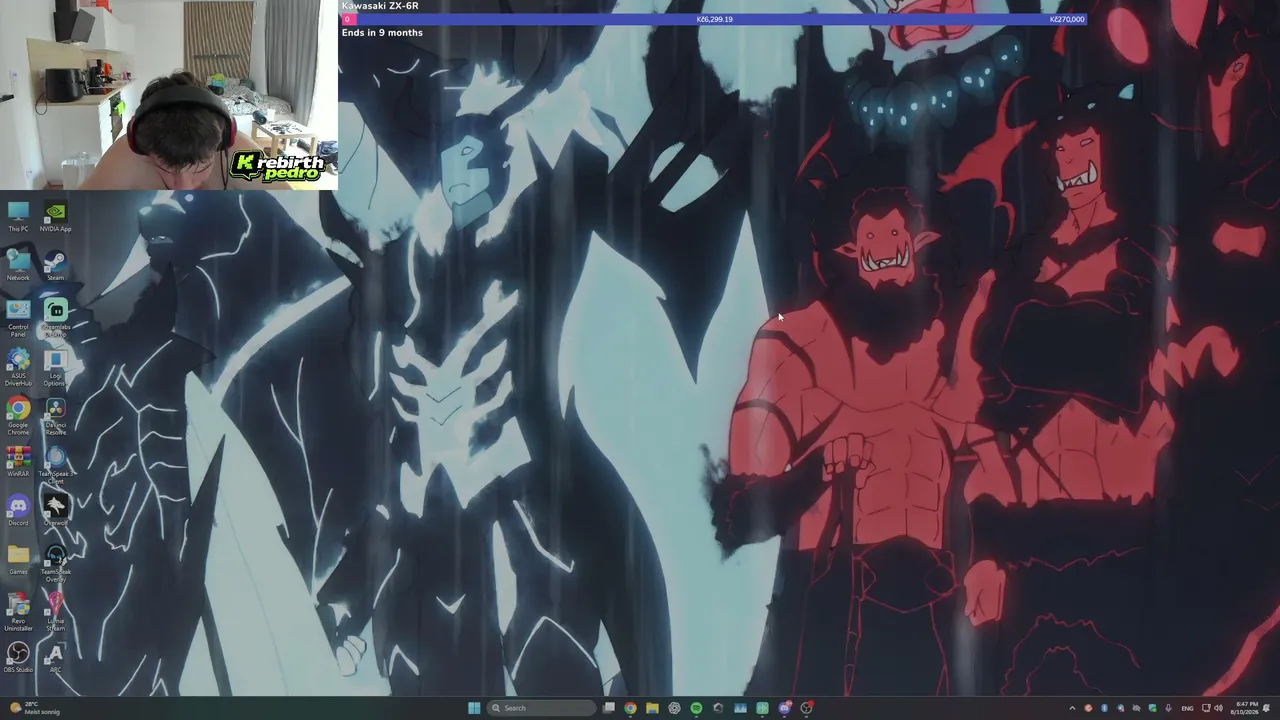Open the volume speaker tray icon
This screenshot has width=1280, height=720.
click(1218, 708)
